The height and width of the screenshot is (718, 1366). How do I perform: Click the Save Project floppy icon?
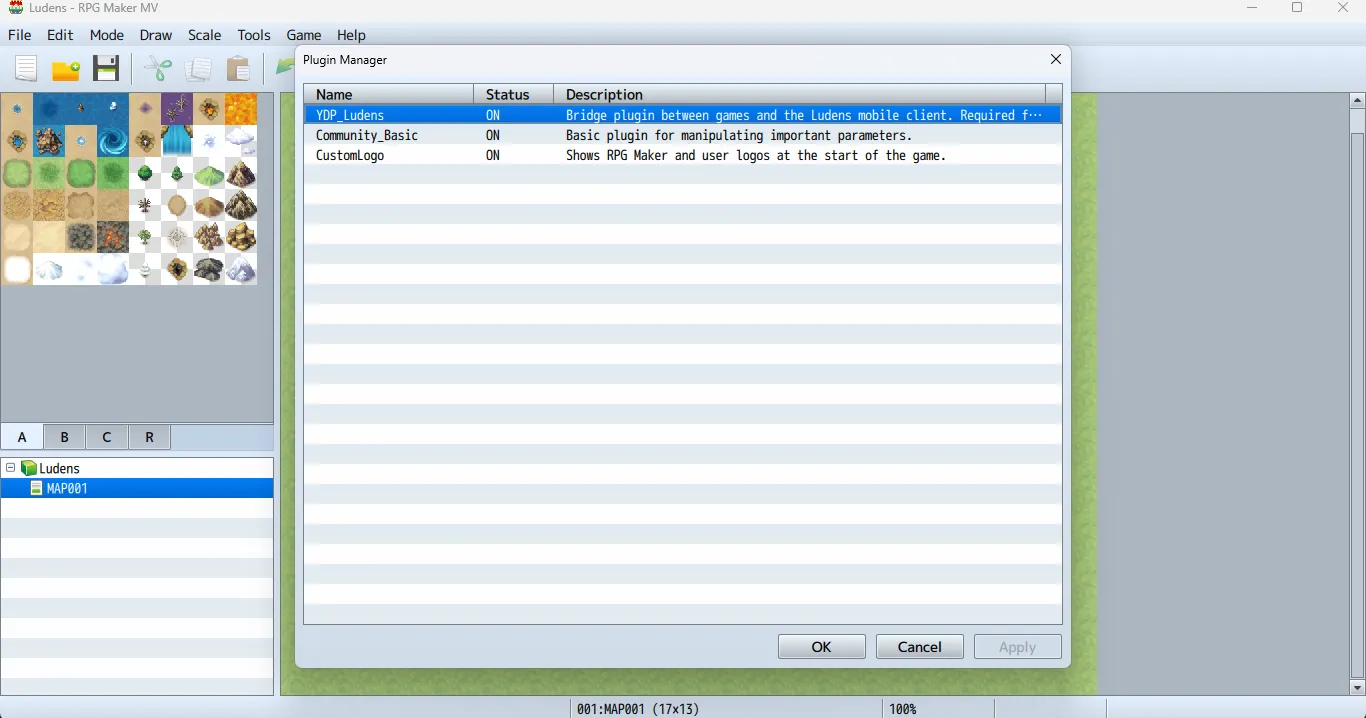[106, 69]
